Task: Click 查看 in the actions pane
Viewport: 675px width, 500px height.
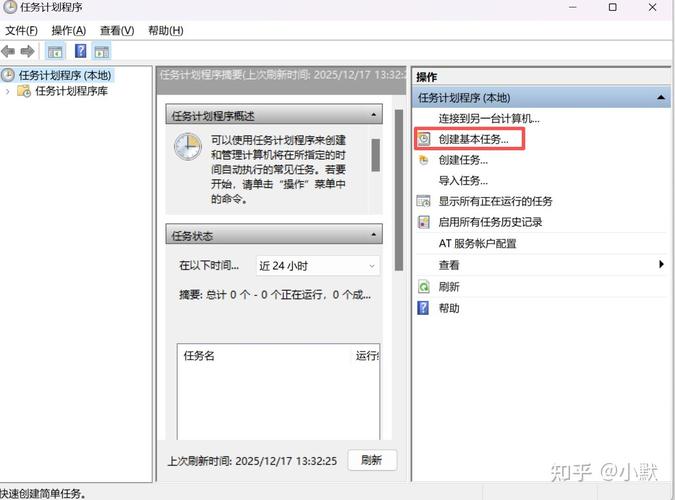Action: (x=449, y=265)
